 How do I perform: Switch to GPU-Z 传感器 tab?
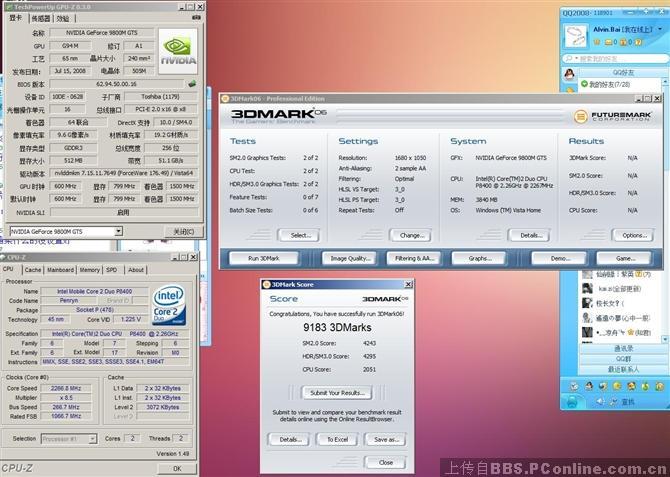point(41,18)
